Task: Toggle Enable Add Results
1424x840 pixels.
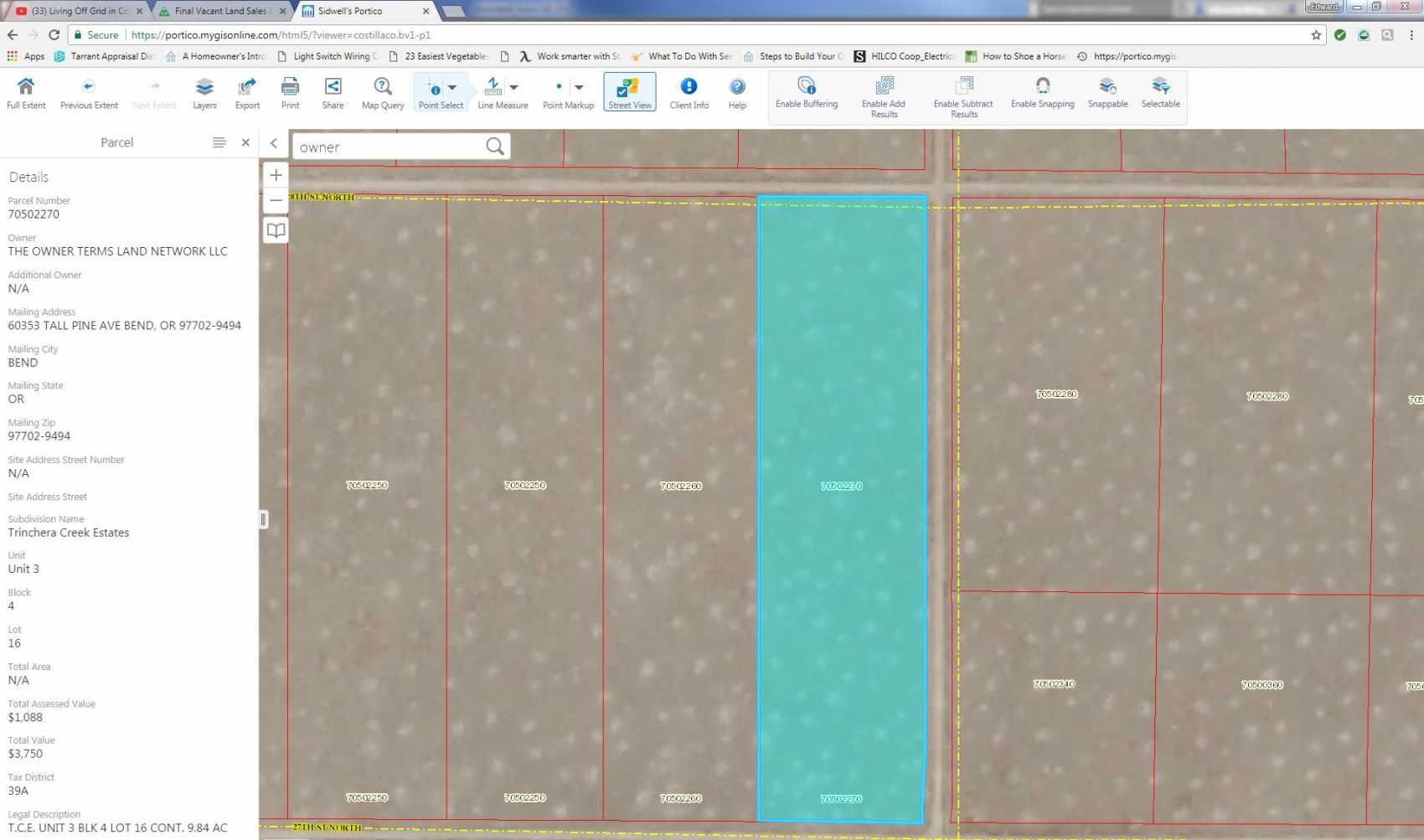Action: [x=884, y=97]
